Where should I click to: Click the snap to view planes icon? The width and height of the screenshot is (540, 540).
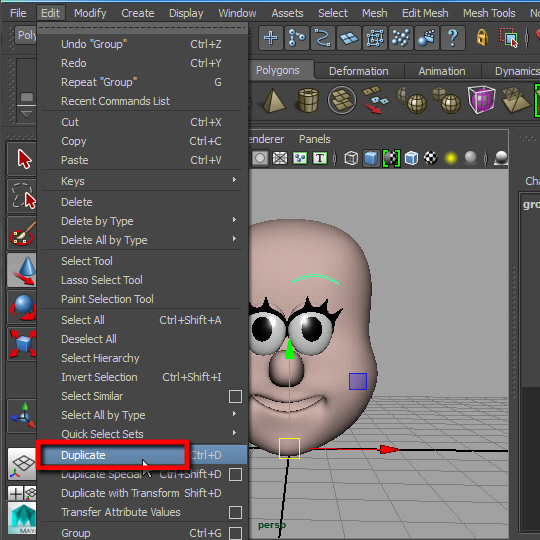click(x=349, y=38)
